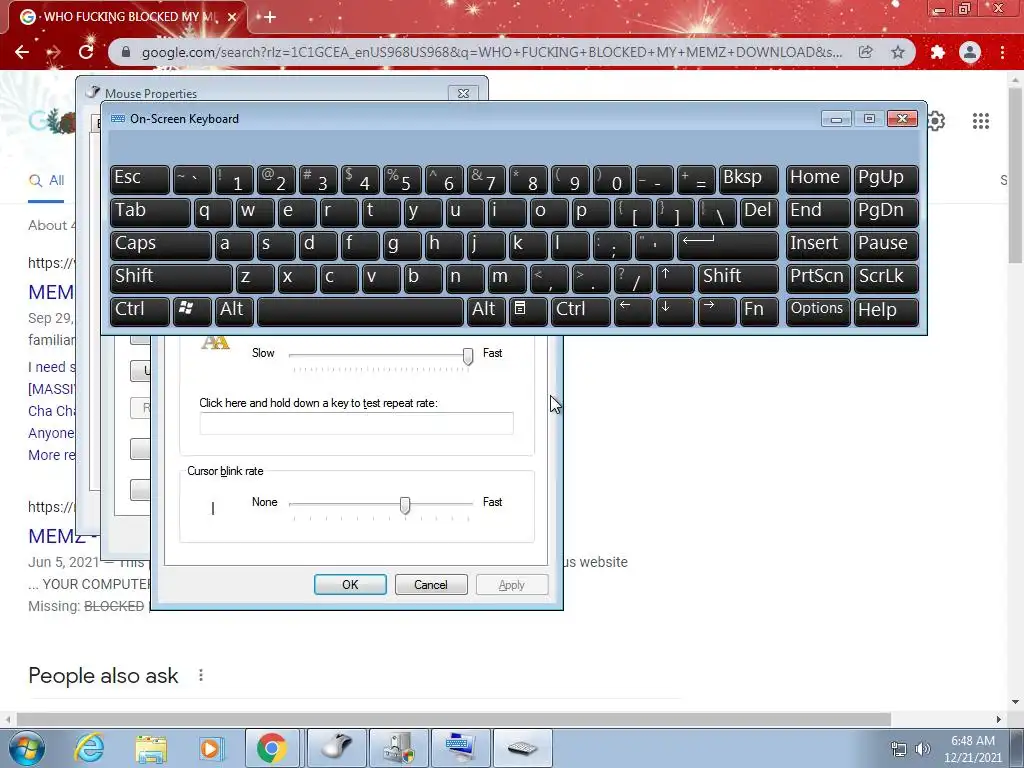The image size is (1024, 768).
Task: Click the Pause key on On-Screen Keyboard
Action: click(886, 244)
